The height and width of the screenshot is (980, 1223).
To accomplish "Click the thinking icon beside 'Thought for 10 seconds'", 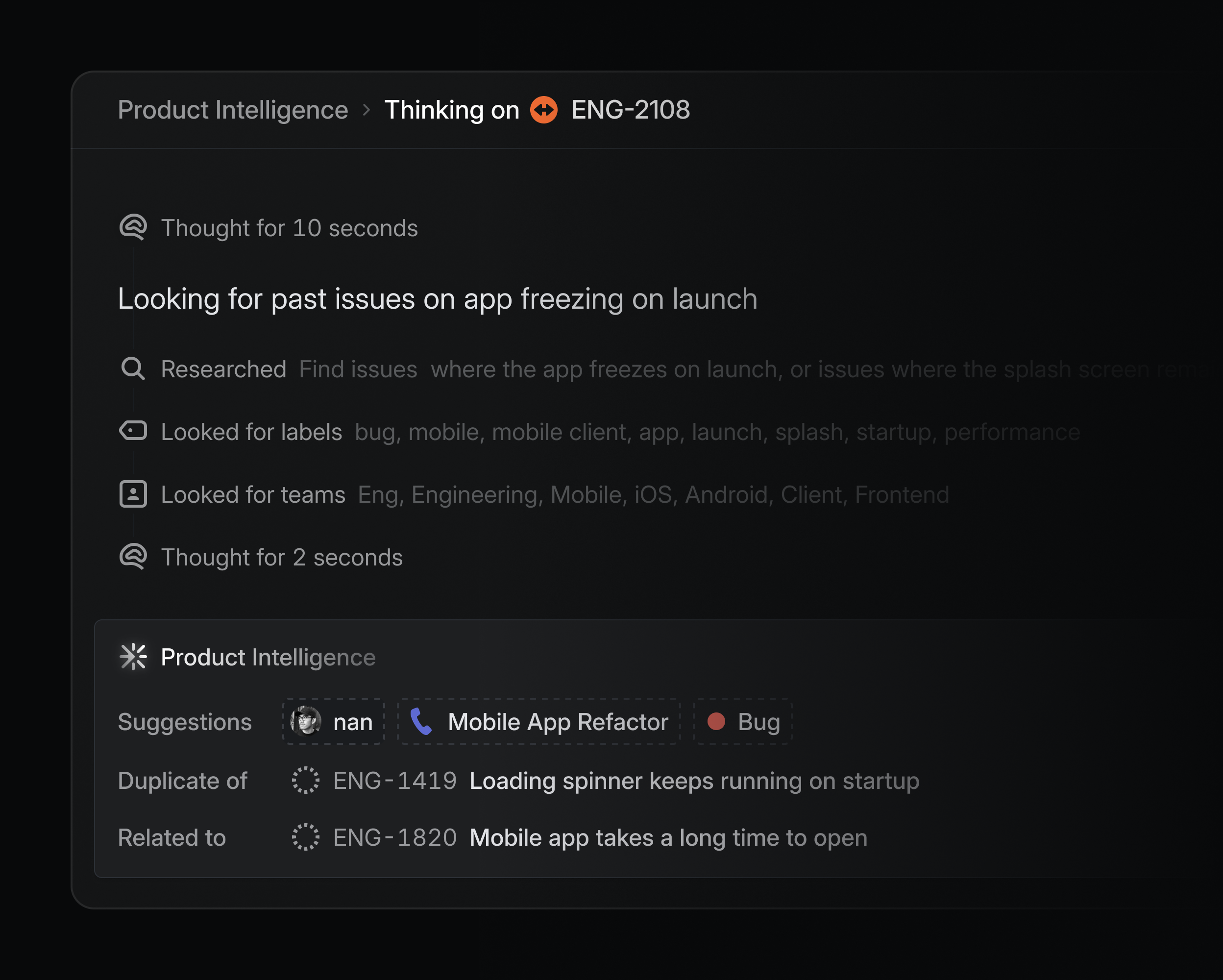I will tap(133, 228).
